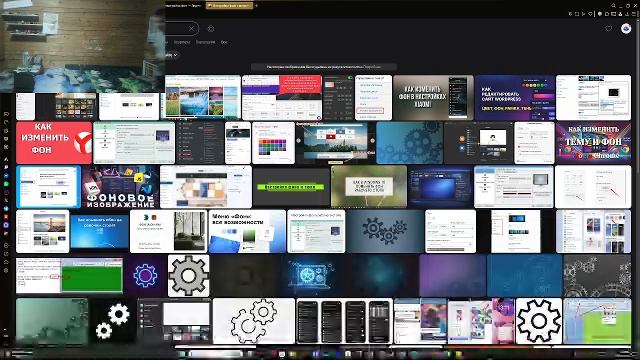The width and height of the screenshot is (640, 360).
Task: Select the highlighted yellow browser tab
Action: click(229, 6)
